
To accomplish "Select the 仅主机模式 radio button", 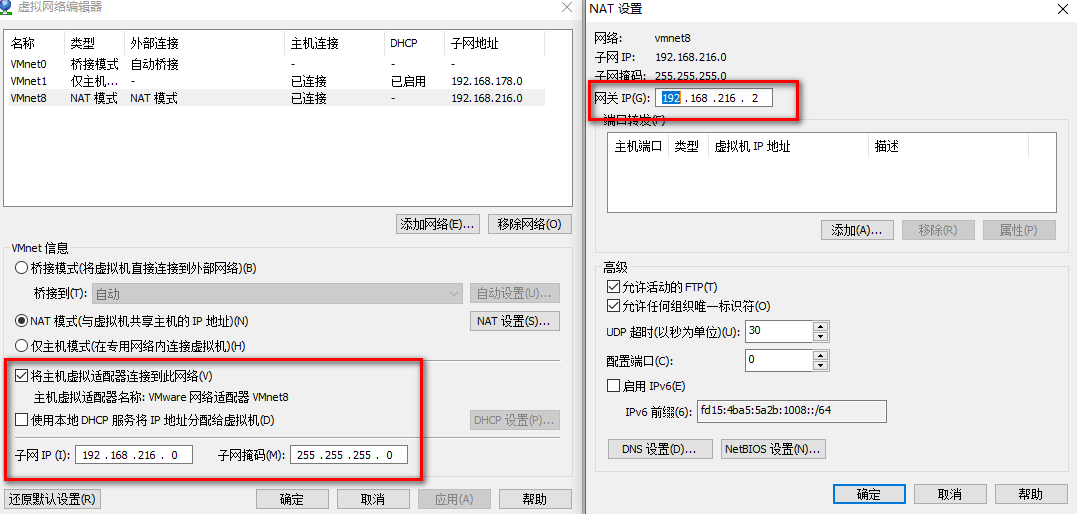I will tap(22, 346).
